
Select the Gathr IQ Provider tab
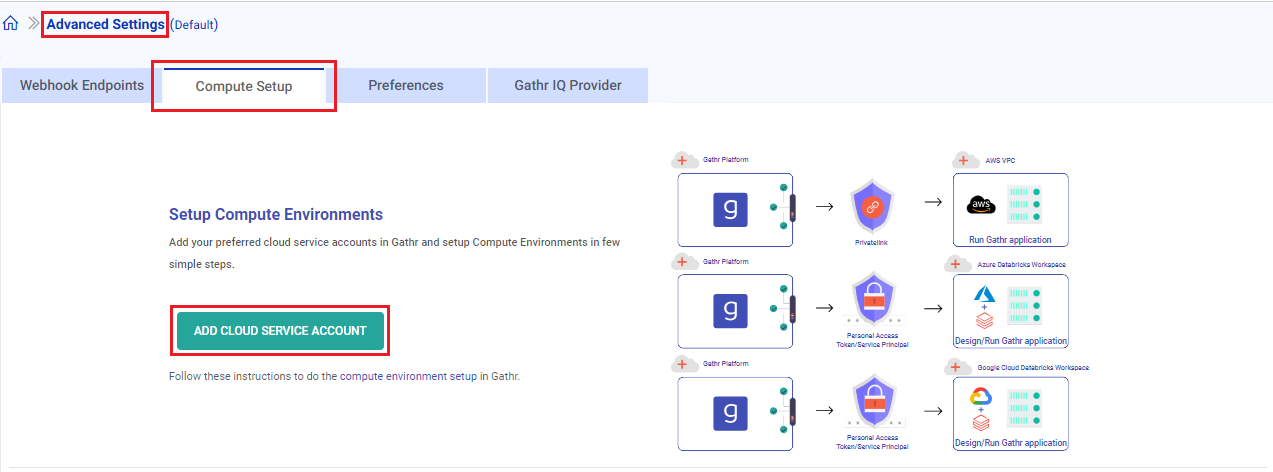[567, 86]
